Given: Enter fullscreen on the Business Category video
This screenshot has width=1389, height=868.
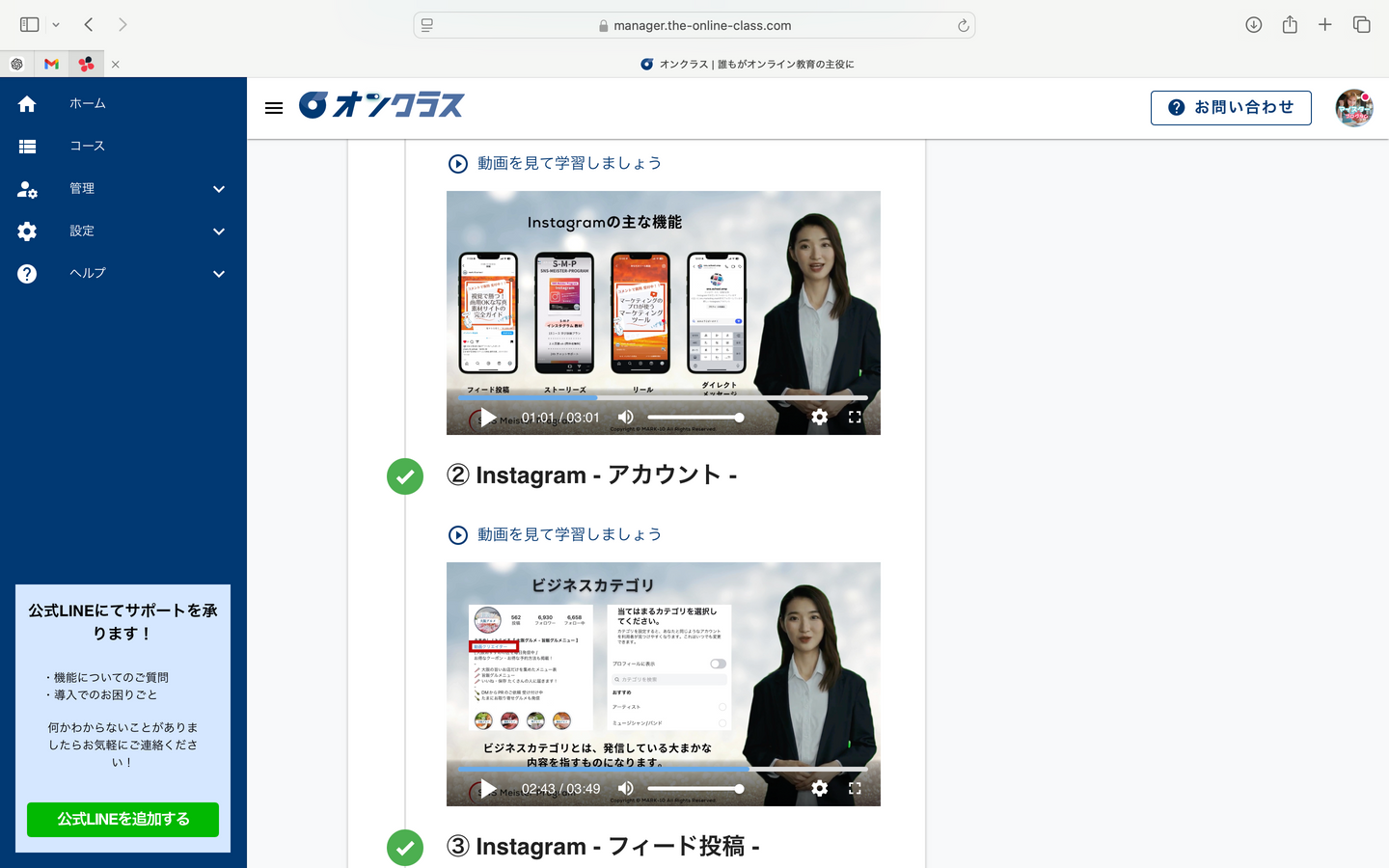Looking at the screenshot, I should coord(855,788).
